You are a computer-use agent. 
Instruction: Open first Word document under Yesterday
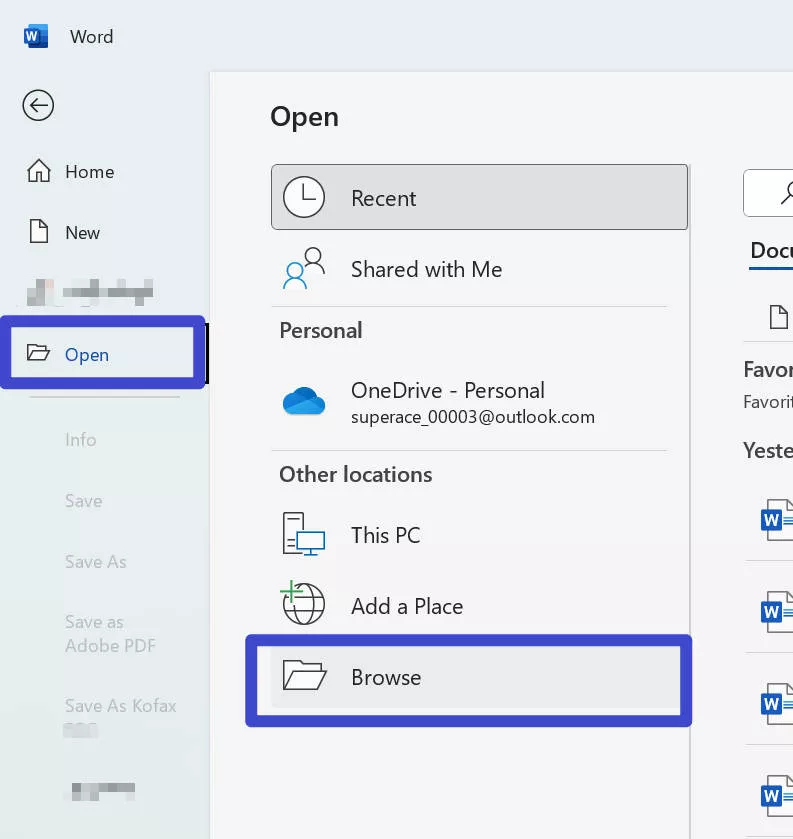click(777, 520)
